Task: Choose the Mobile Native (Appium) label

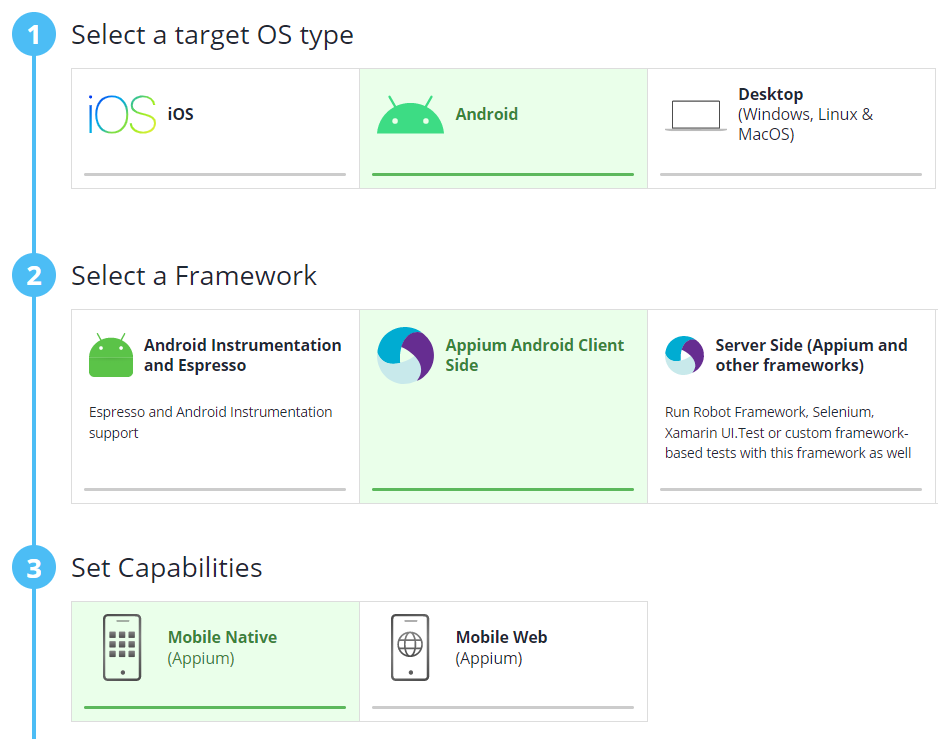Action: pyautogui.click(x=222, y=647)
